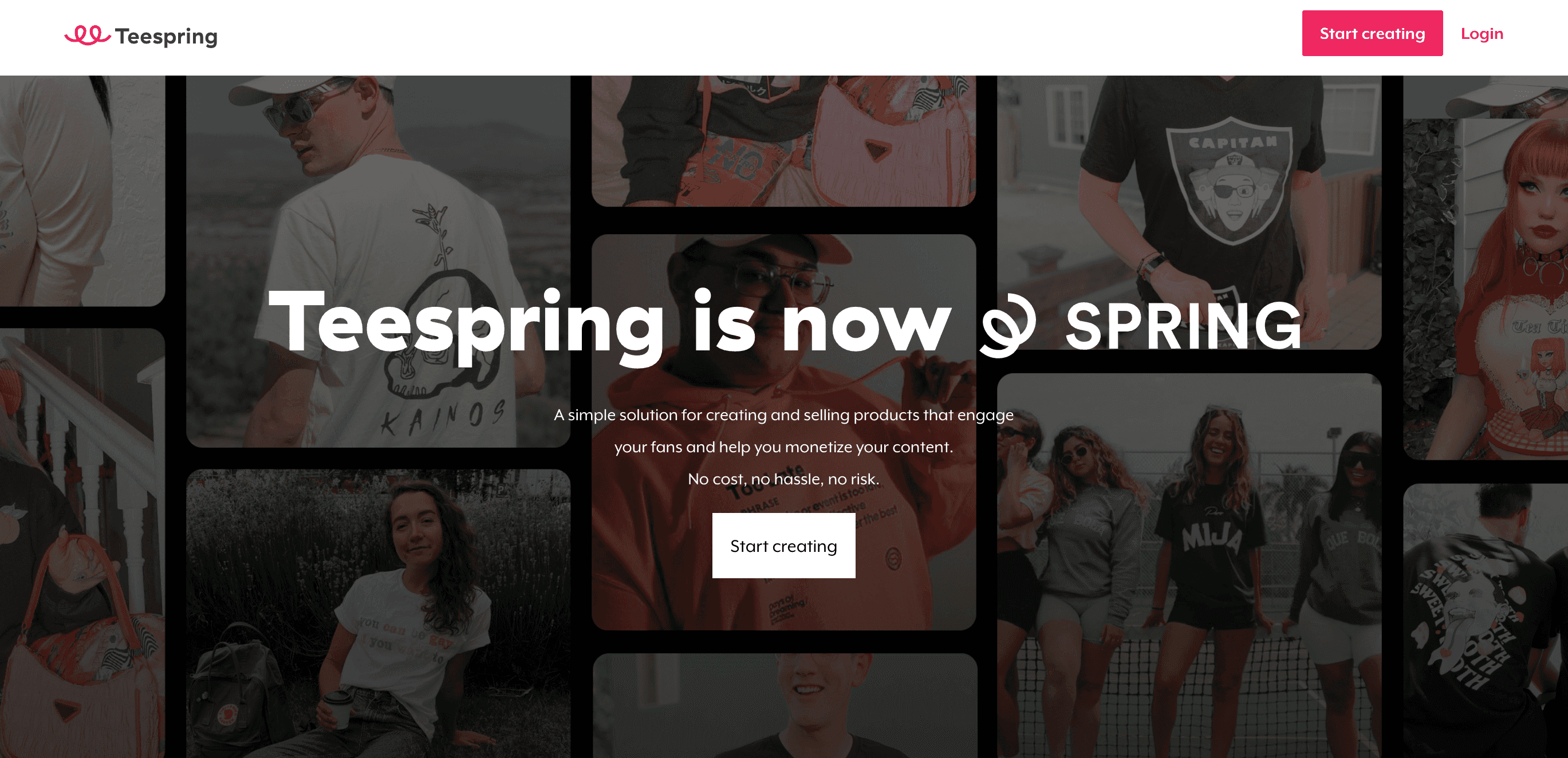
Task: Open the black graphic tee back photo
Action: point(1485,621)
